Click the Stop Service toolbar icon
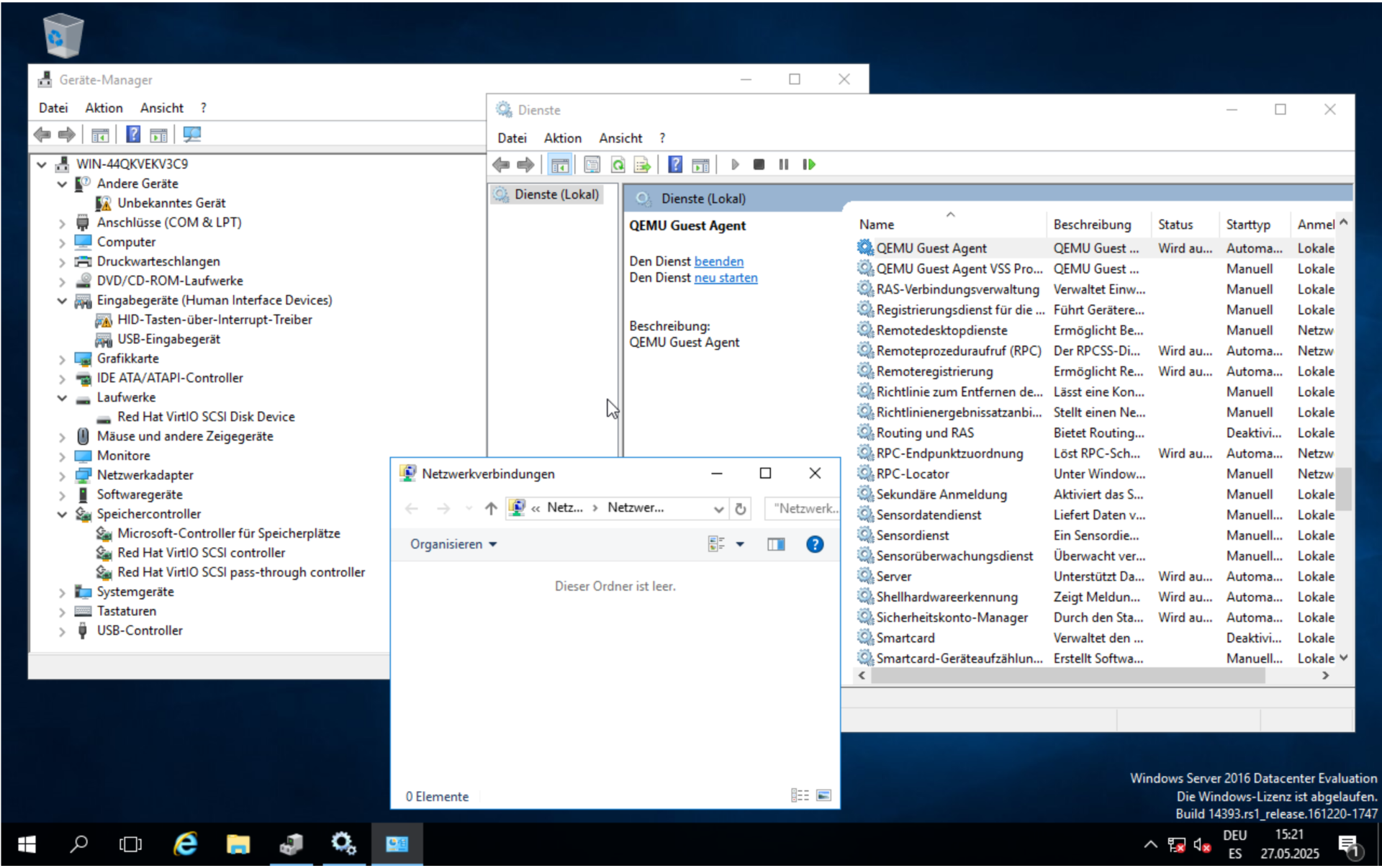The width and height of the screenshot is (1382, 868). (759, 165)
